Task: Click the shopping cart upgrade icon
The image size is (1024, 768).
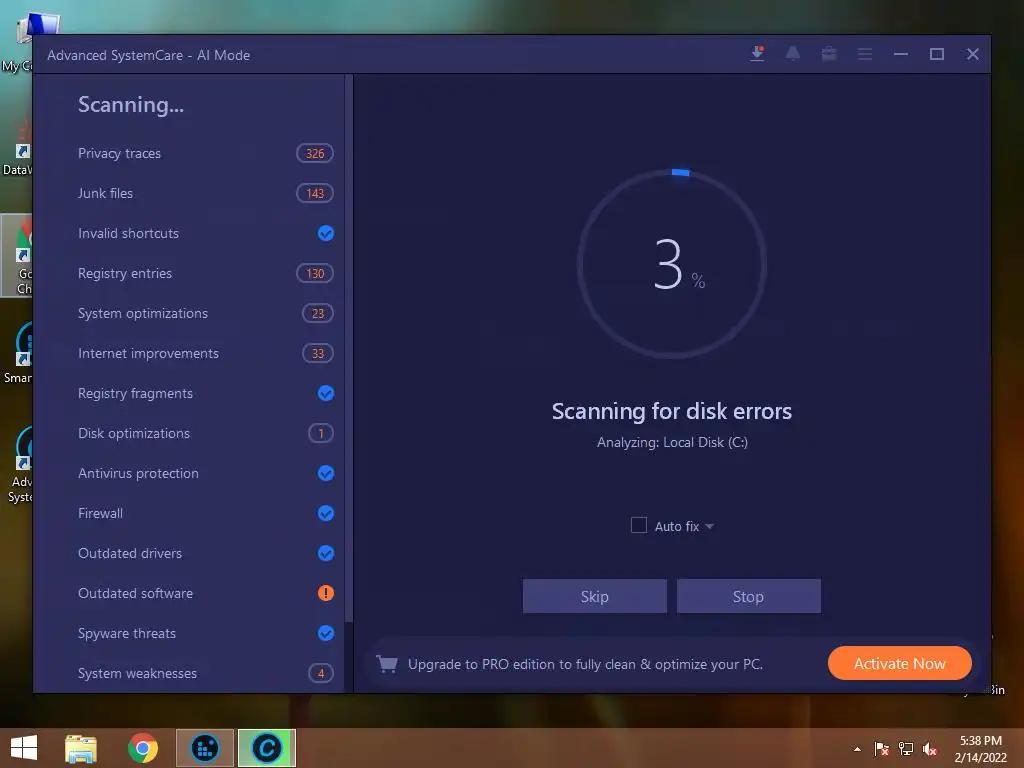Action: coord(387,664)
